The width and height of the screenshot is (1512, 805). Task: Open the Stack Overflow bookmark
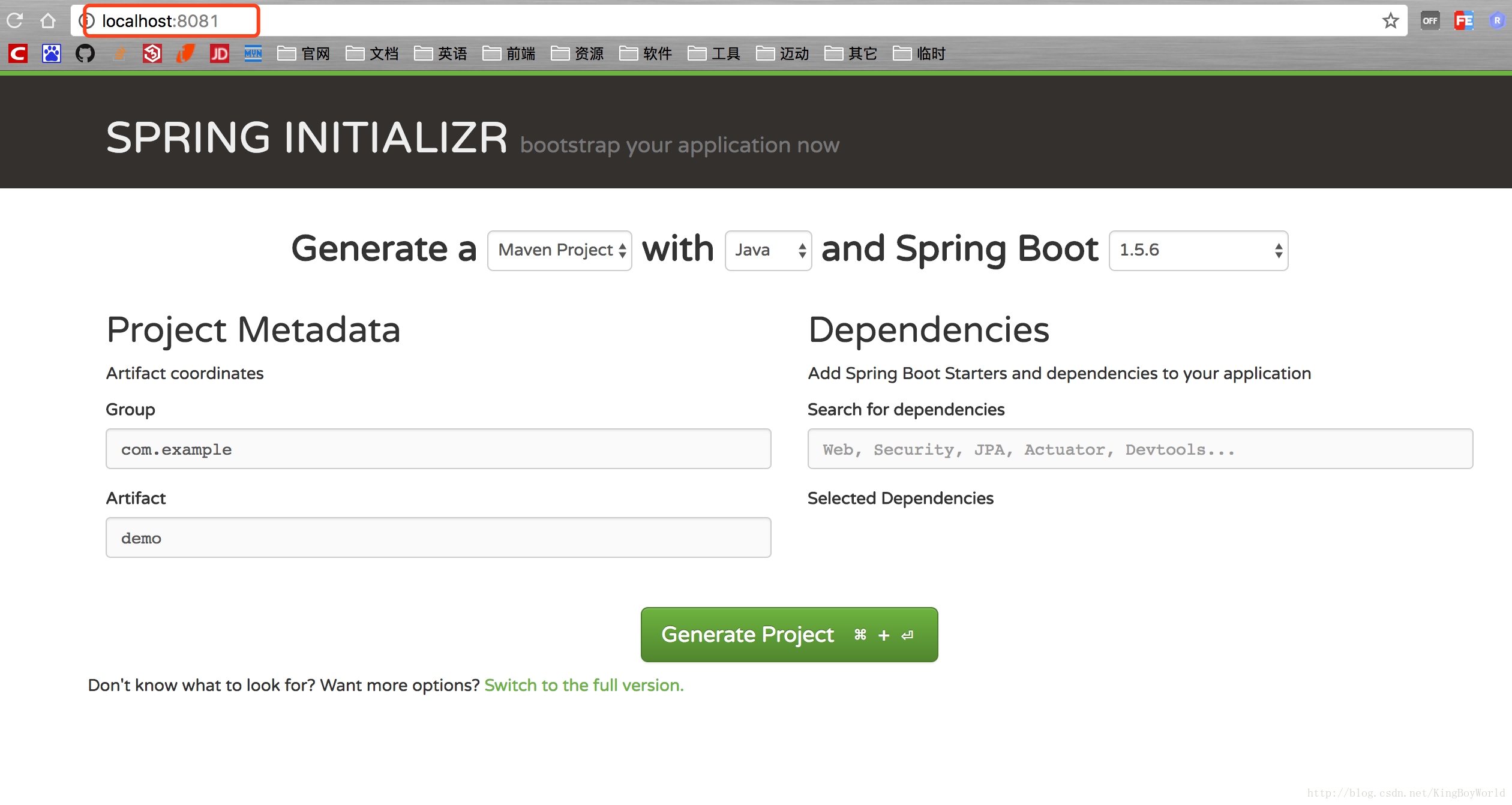click(119, 54)
